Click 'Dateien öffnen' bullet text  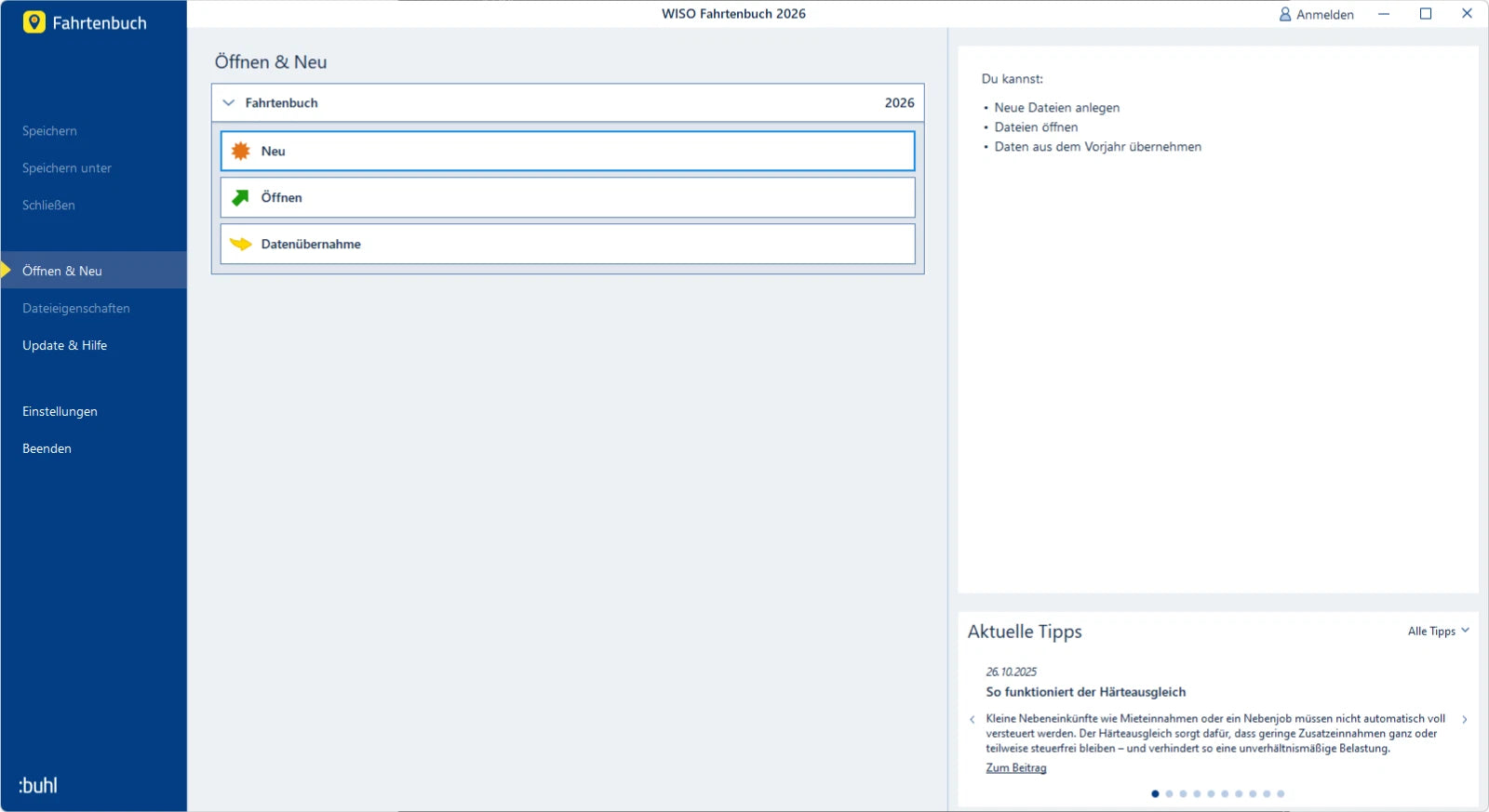pos(1036,127)
